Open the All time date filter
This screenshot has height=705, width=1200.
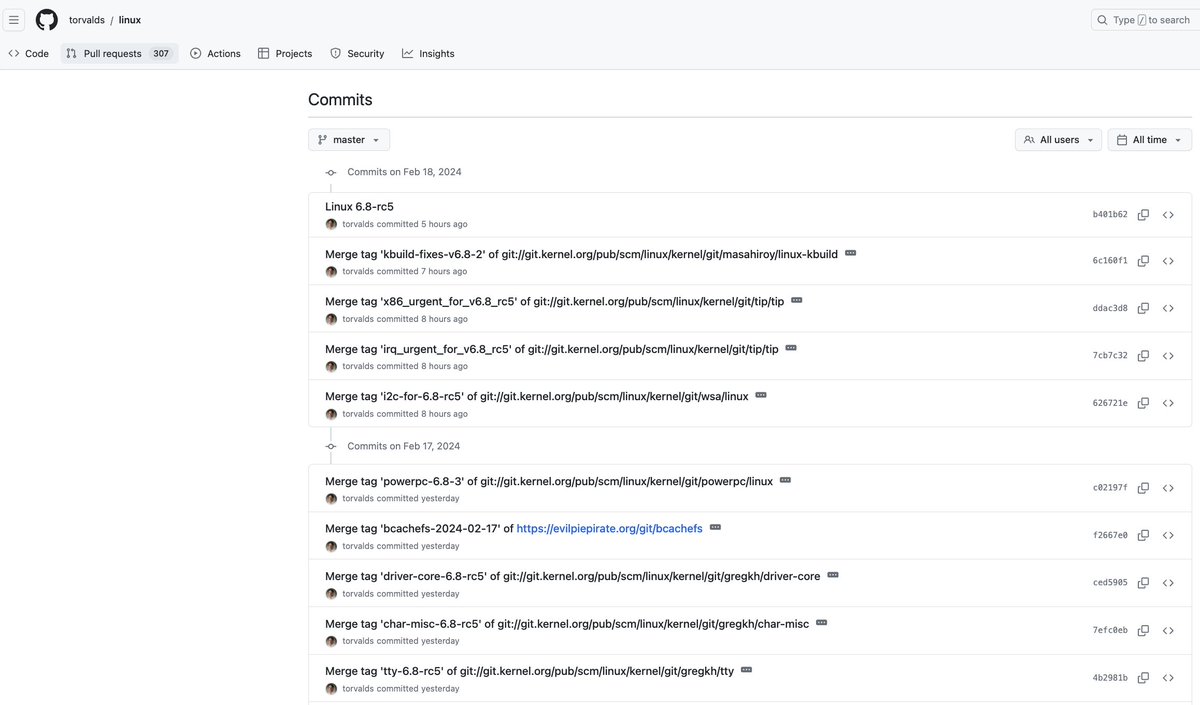point(1149,140)
